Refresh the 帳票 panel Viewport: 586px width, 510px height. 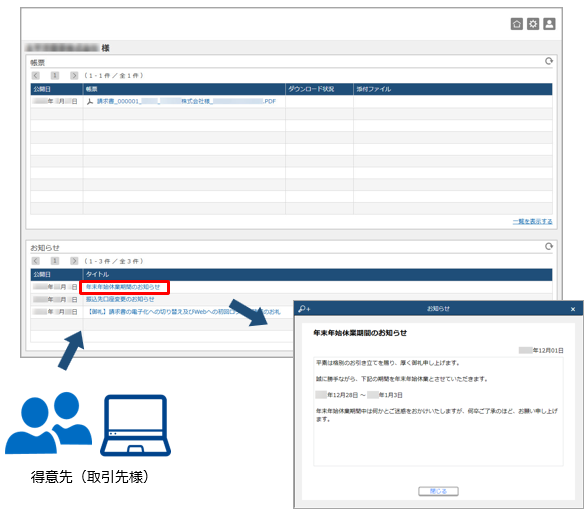pyautogui.click(x=548, y=61)
